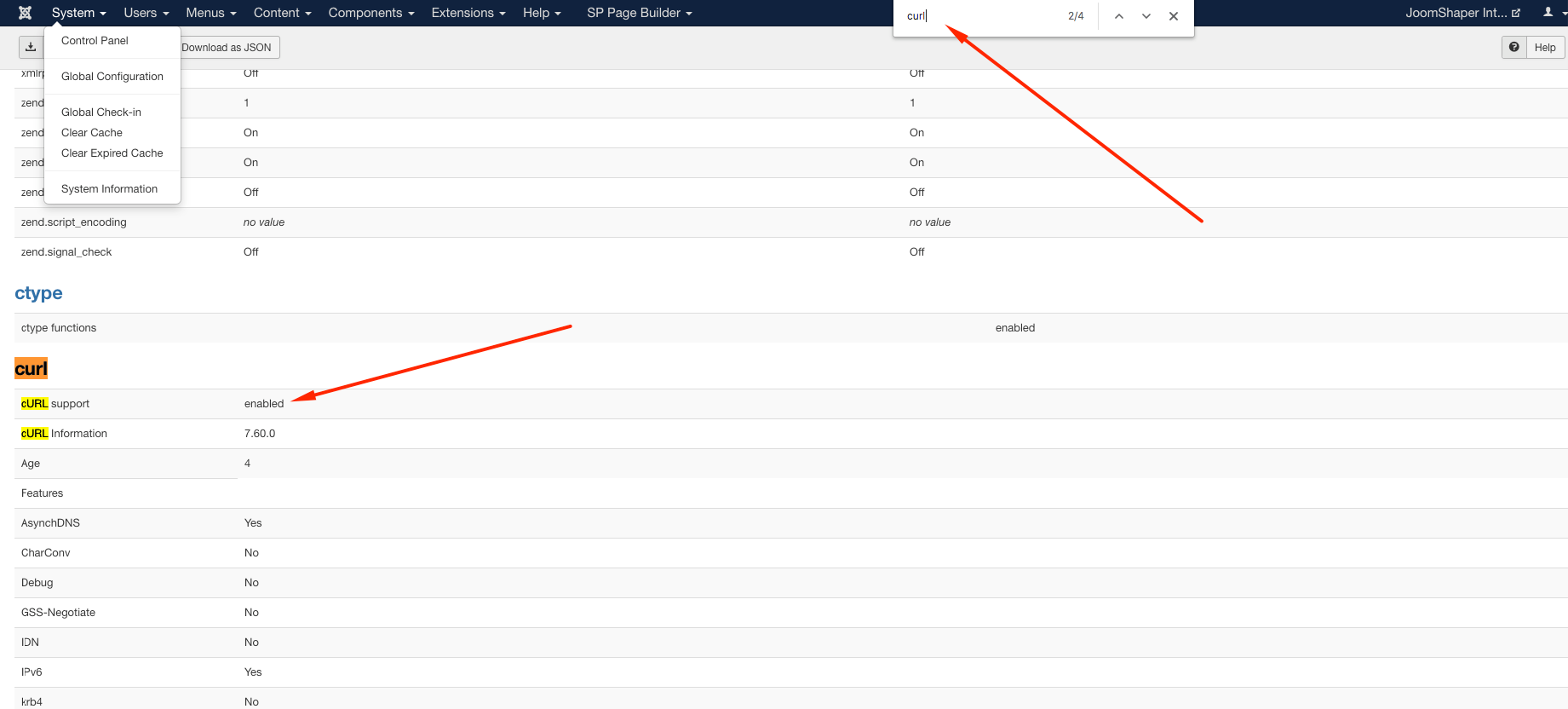The height and width of the screenshot is (709, 1568).
Task: Click the question mark help icon
Action: 1513,48
